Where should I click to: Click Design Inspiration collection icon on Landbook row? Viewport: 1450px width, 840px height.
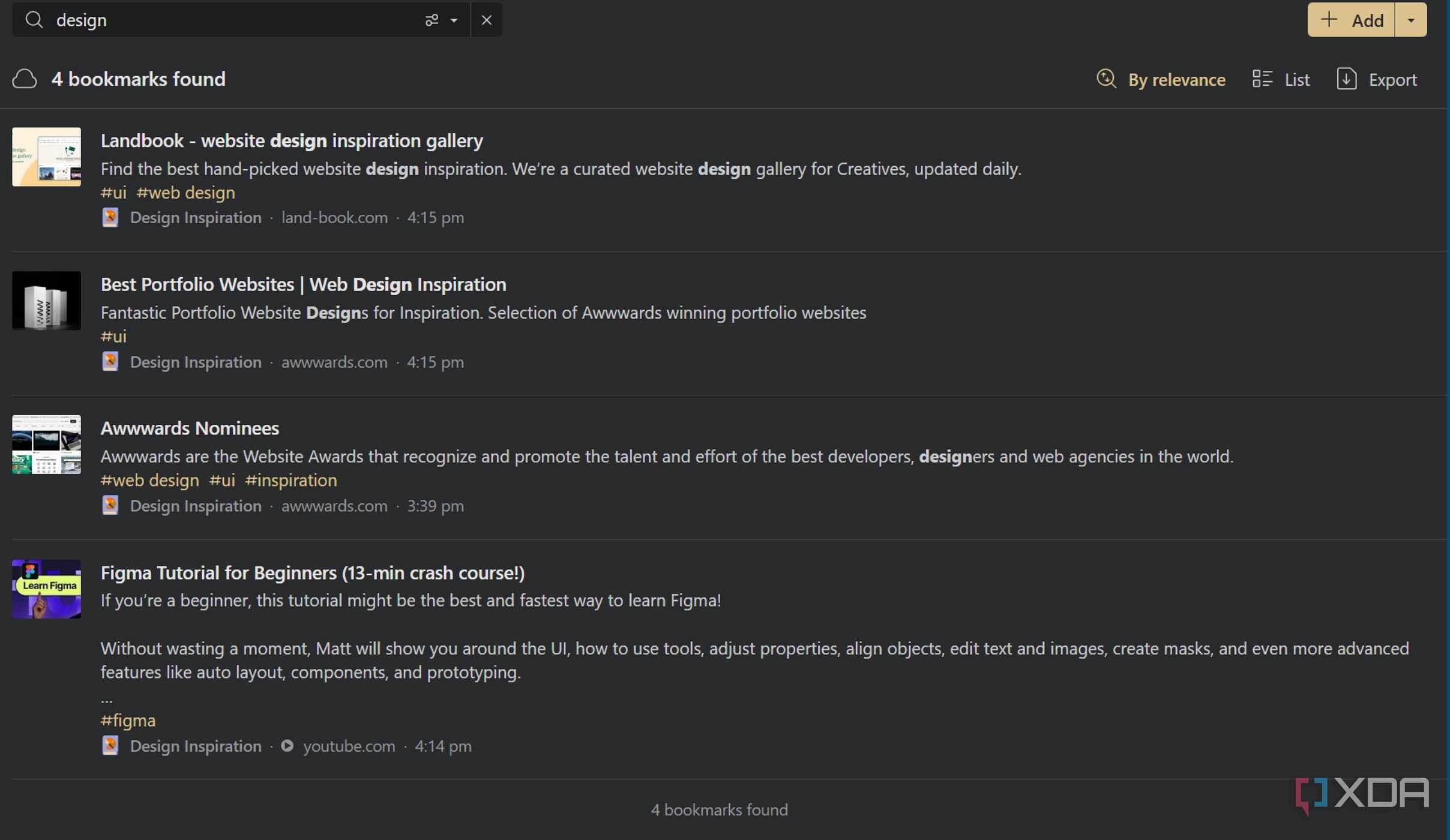coord(110,217)
